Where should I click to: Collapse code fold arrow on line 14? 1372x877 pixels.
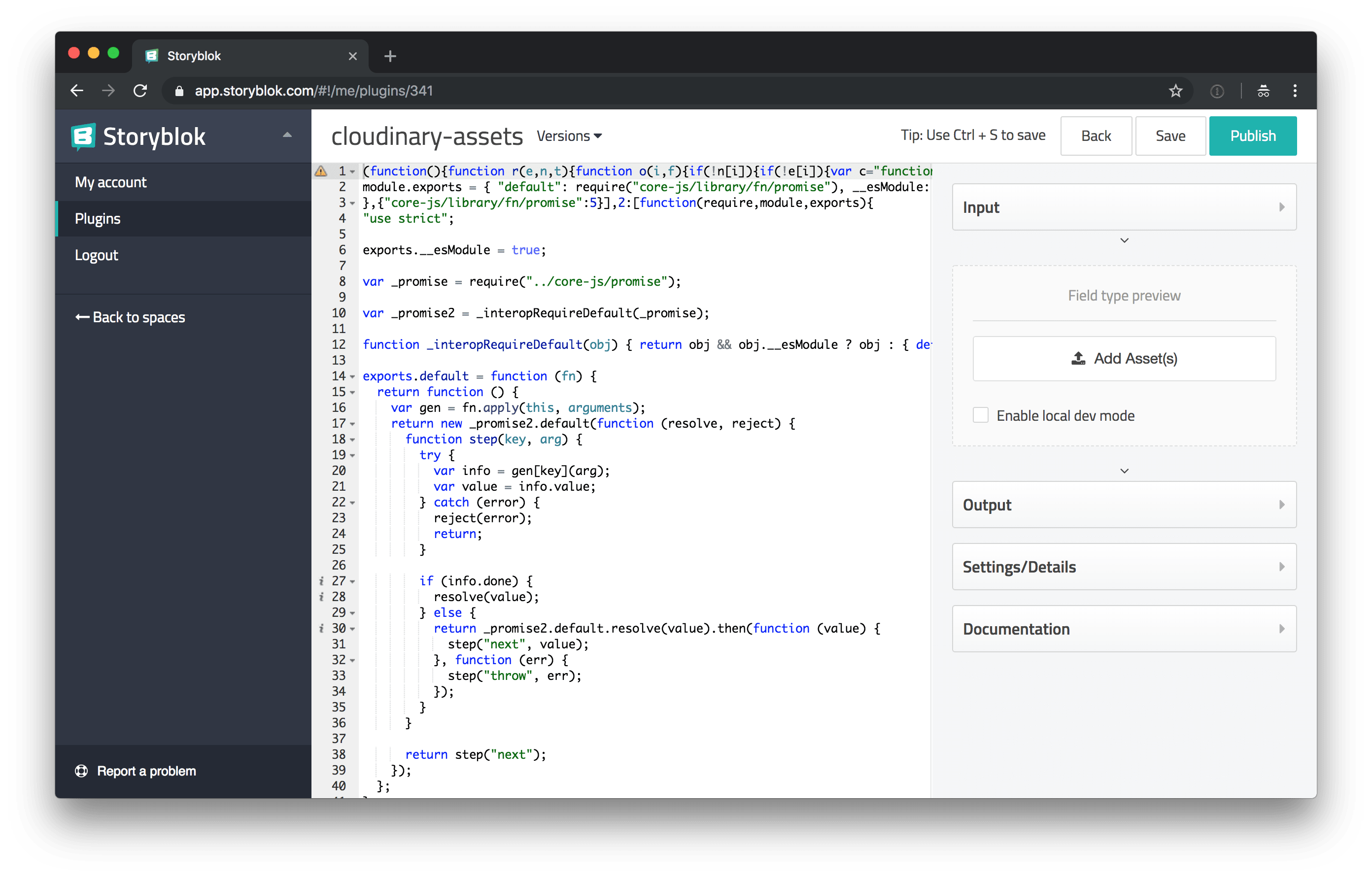point(353,376)
